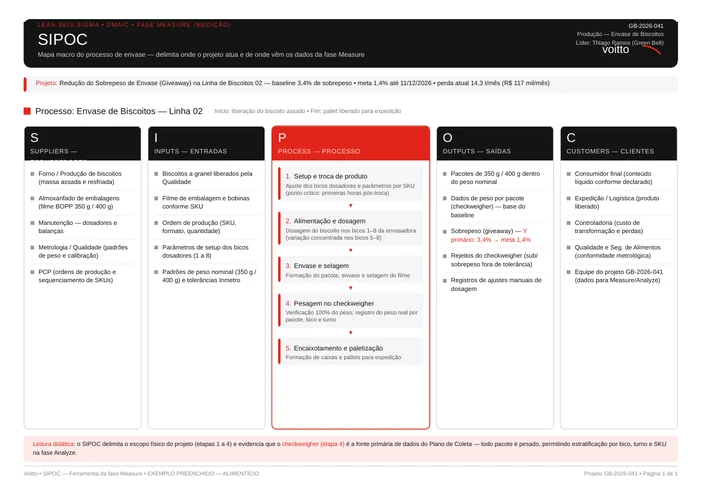
Task: Click 'Ajuste dos bicos dosadores' step description
Action: 350,189
